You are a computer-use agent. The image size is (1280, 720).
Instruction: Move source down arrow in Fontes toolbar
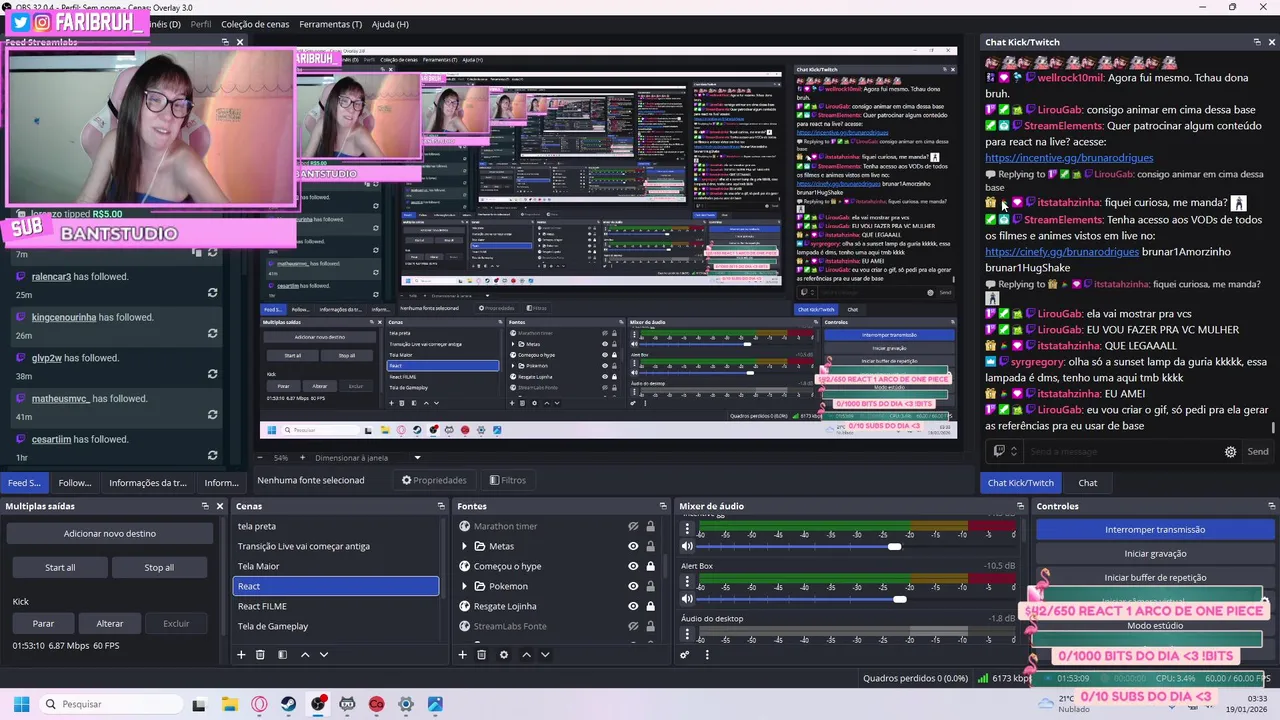pos(545,655)
